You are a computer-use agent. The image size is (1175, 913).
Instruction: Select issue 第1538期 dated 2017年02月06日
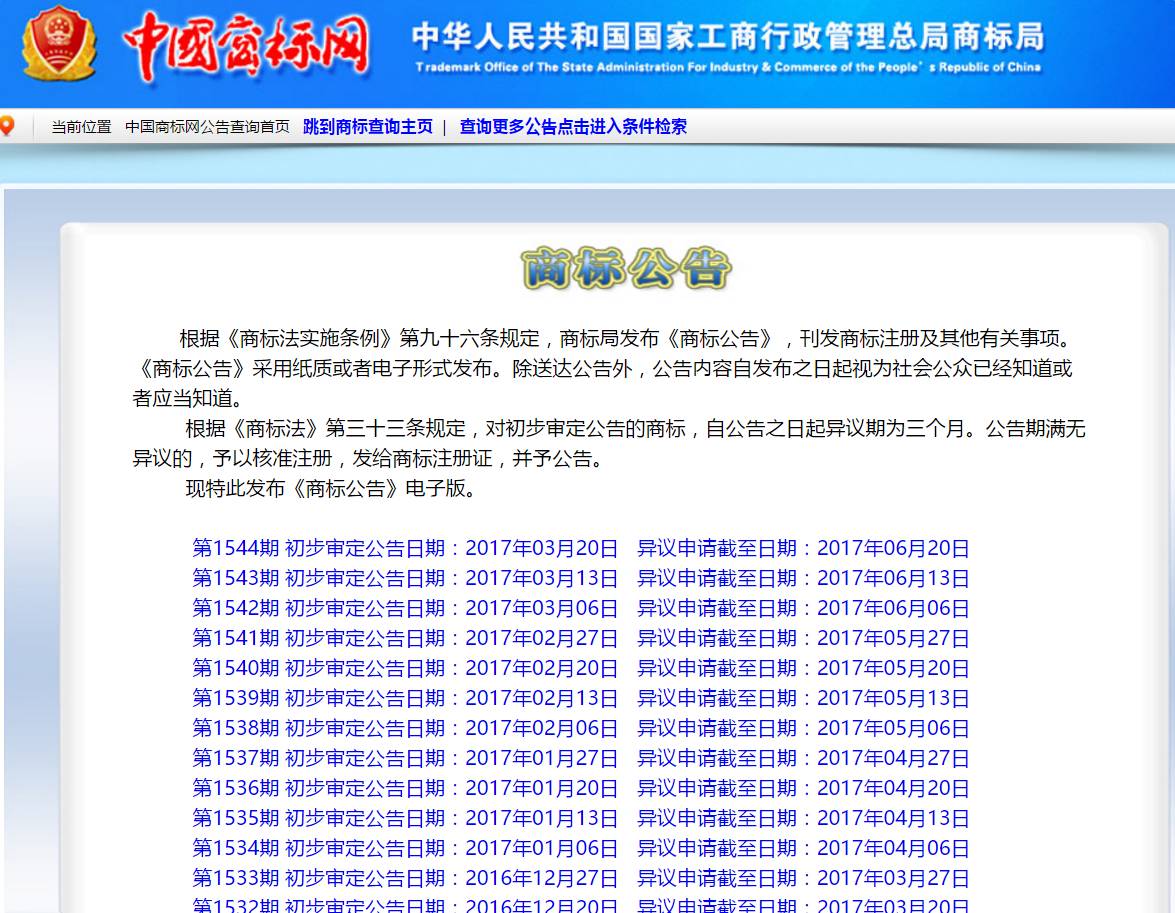[x=580, y=728]
